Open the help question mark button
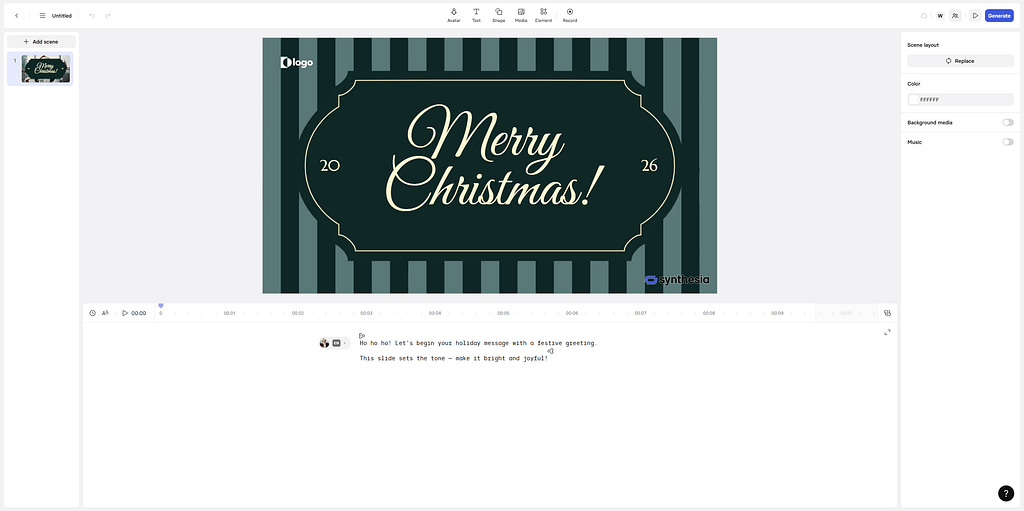 (x=1006, y=493)
